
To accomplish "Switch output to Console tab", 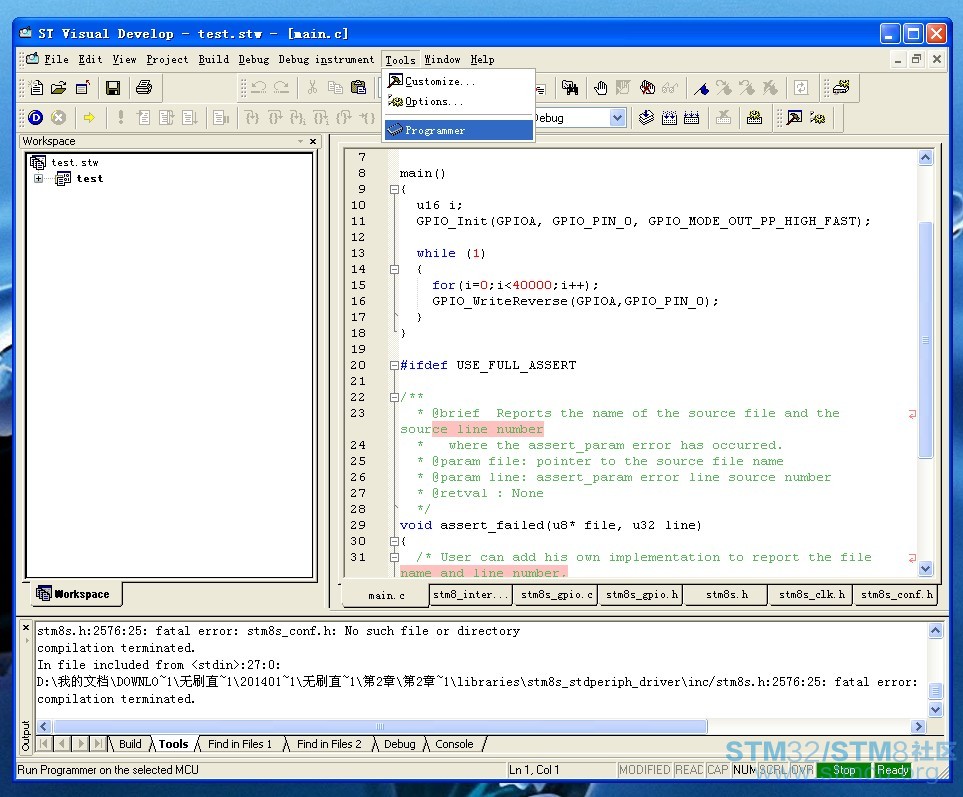I will pyautogui.click(x=454, y=744).
